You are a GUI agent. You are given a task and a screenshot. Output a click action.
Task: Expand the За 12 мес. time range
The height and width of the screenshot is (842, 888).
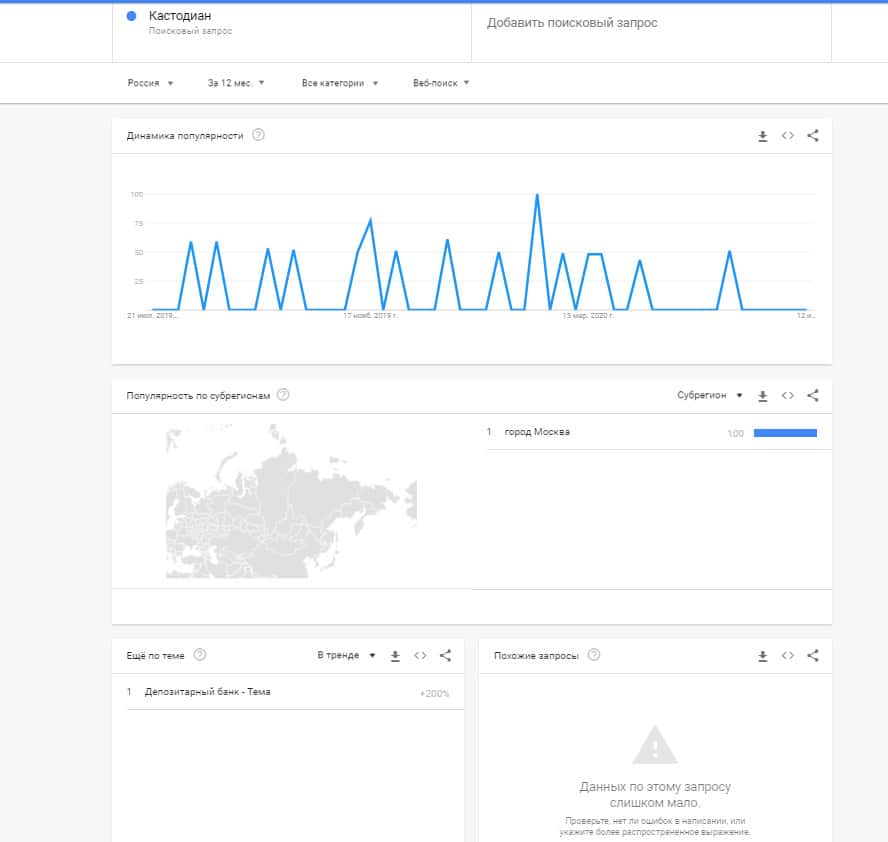pyautogui.click(x=236, y=83)
